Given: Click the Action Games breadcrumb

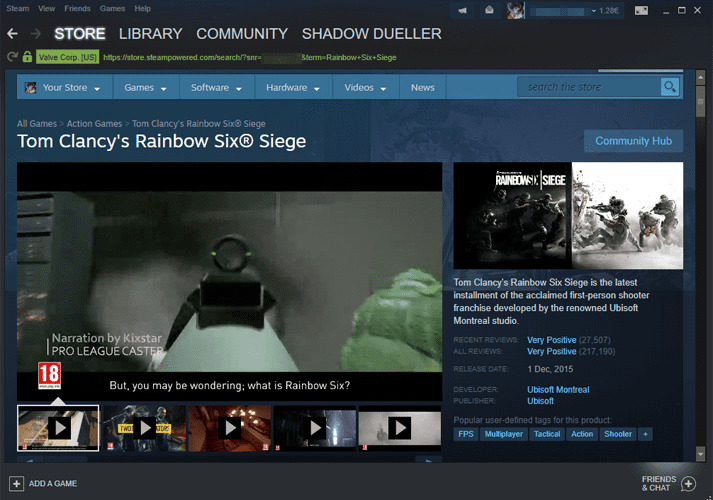Looking at the screenshot, I should [x=94, y=124].
